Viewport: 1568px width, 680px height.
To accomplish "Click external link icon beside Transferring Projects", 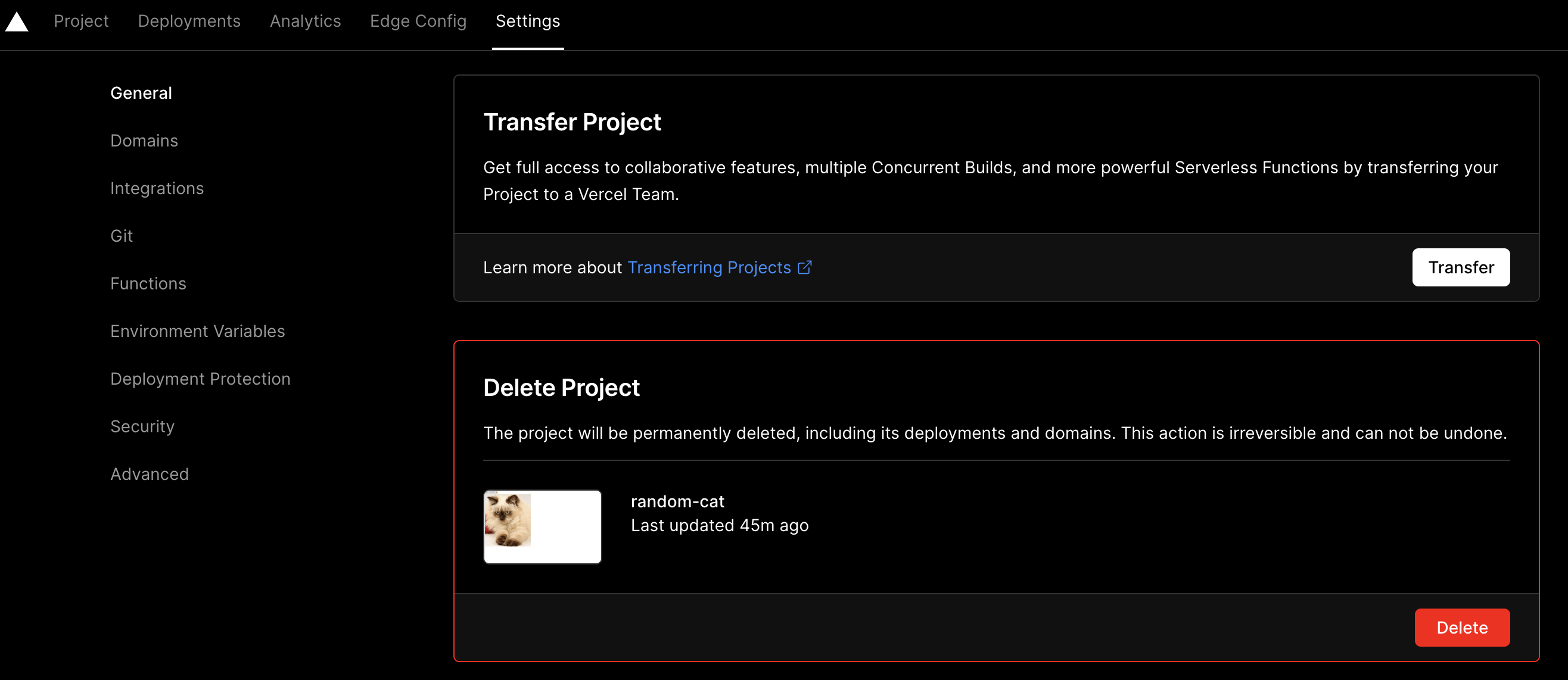I will pyautogui.click(x=805, y=267).
